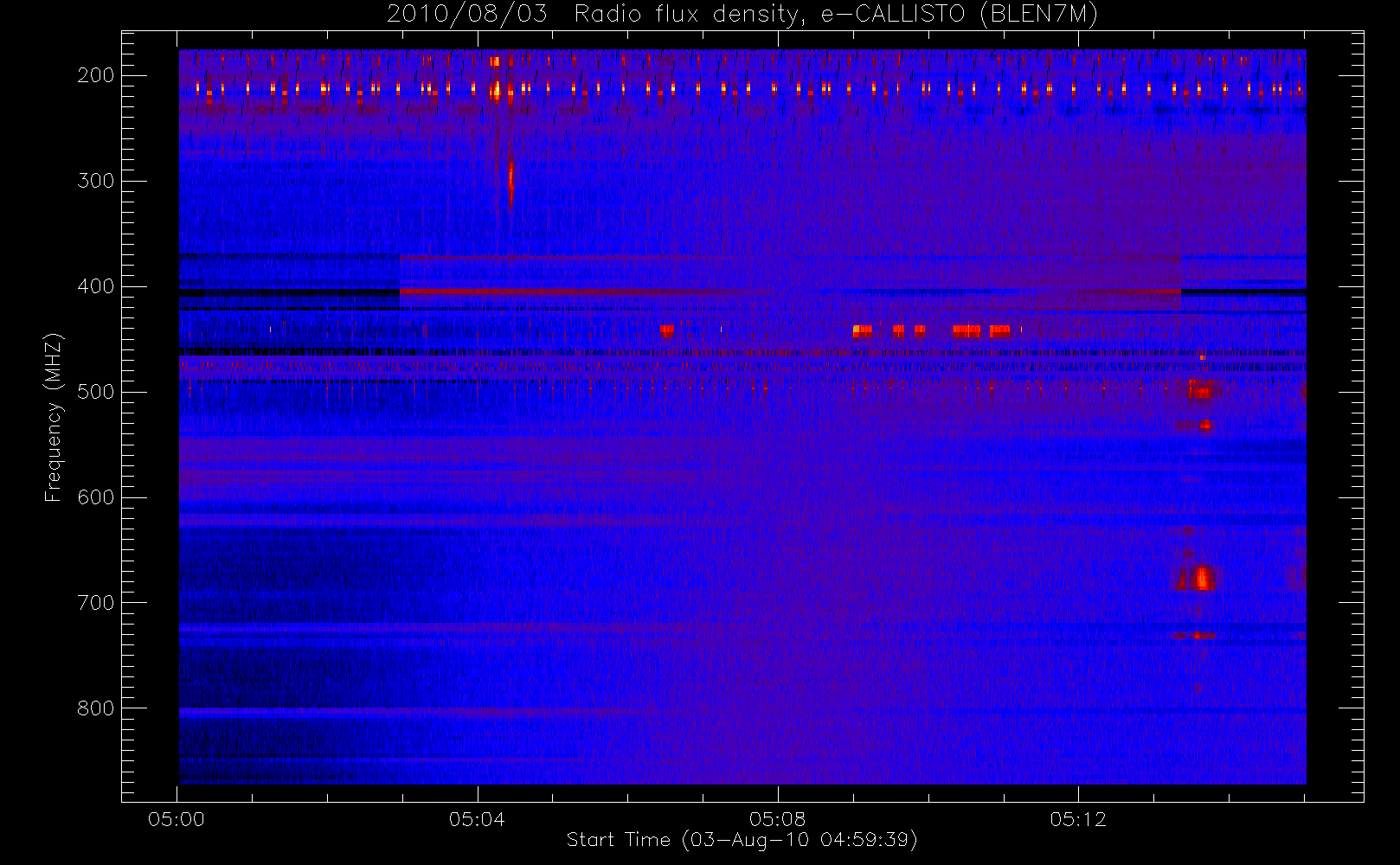
Task: Click the 'Start Time (03-Aug-10 04:59:39)' label
Action: pos(742,840)
